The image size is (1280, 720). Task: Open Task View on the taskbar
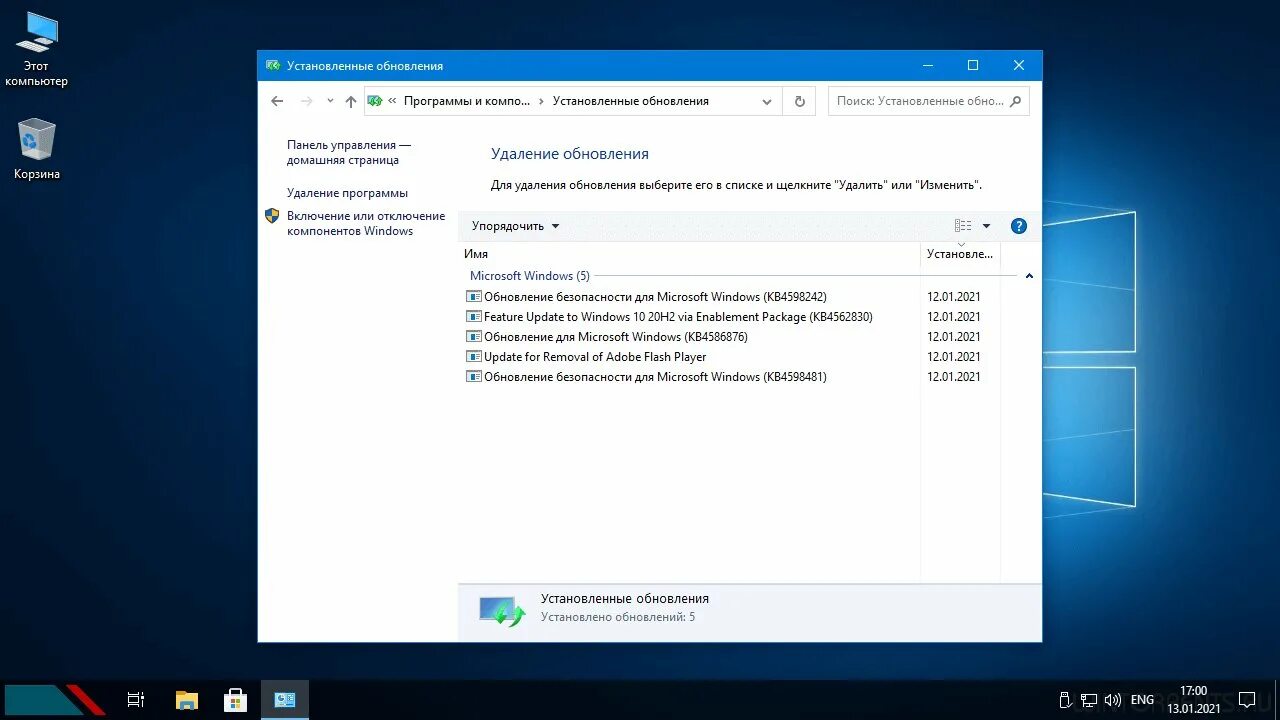coord(136,699)
